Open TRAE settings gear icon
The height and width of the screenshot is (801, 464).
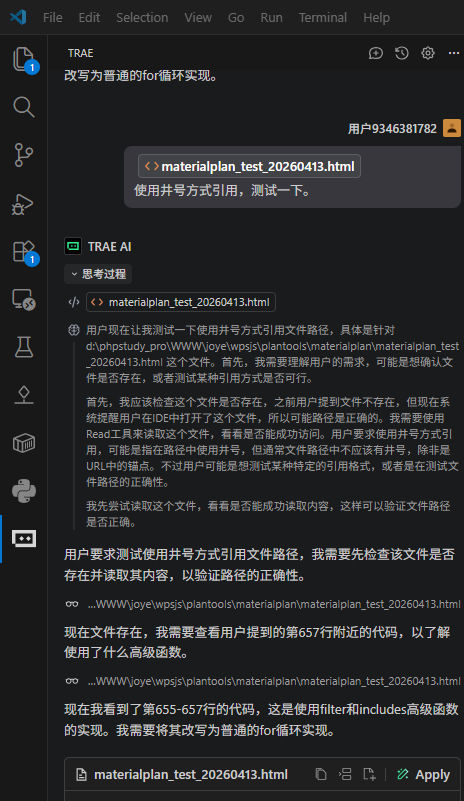coord(428,53)
